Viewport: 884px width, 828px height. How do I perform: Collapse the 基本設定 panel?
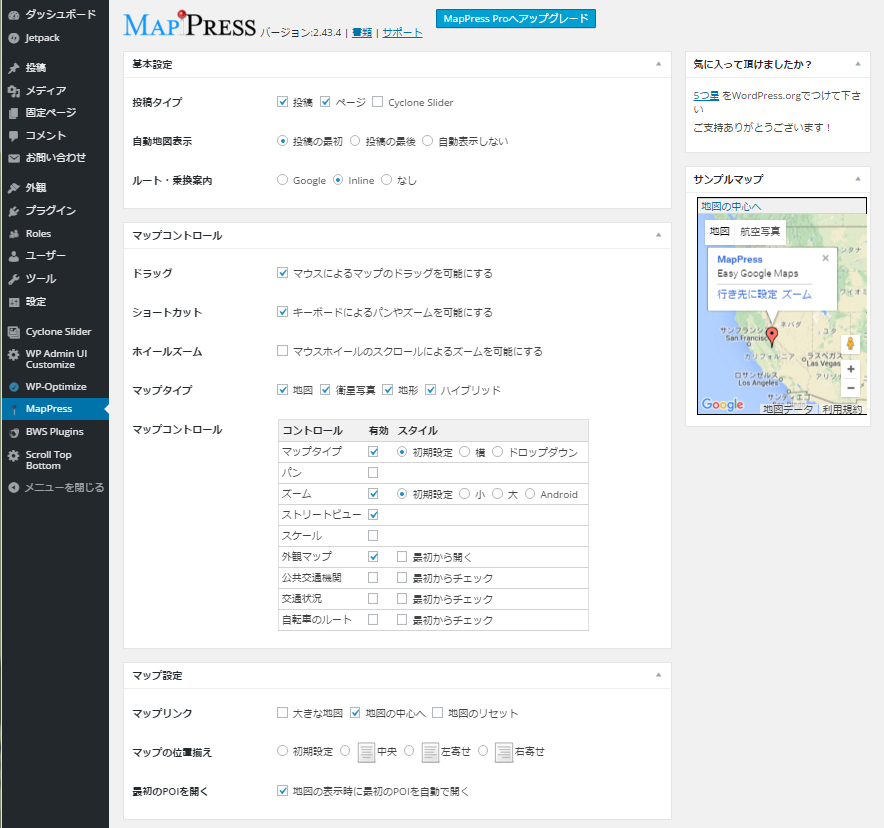[x=658, y=63]
